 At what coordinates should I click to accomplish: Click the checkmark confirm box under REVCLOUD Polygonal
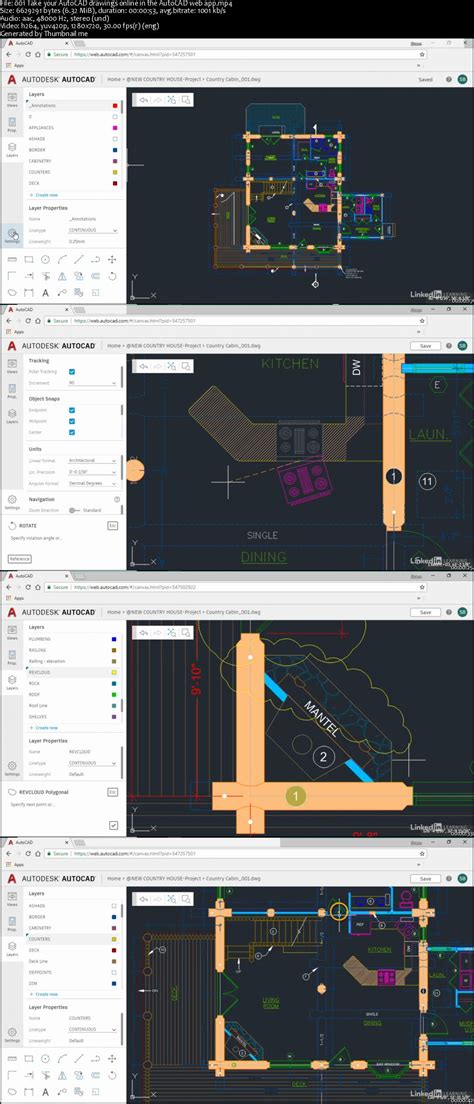click(113, 825)
